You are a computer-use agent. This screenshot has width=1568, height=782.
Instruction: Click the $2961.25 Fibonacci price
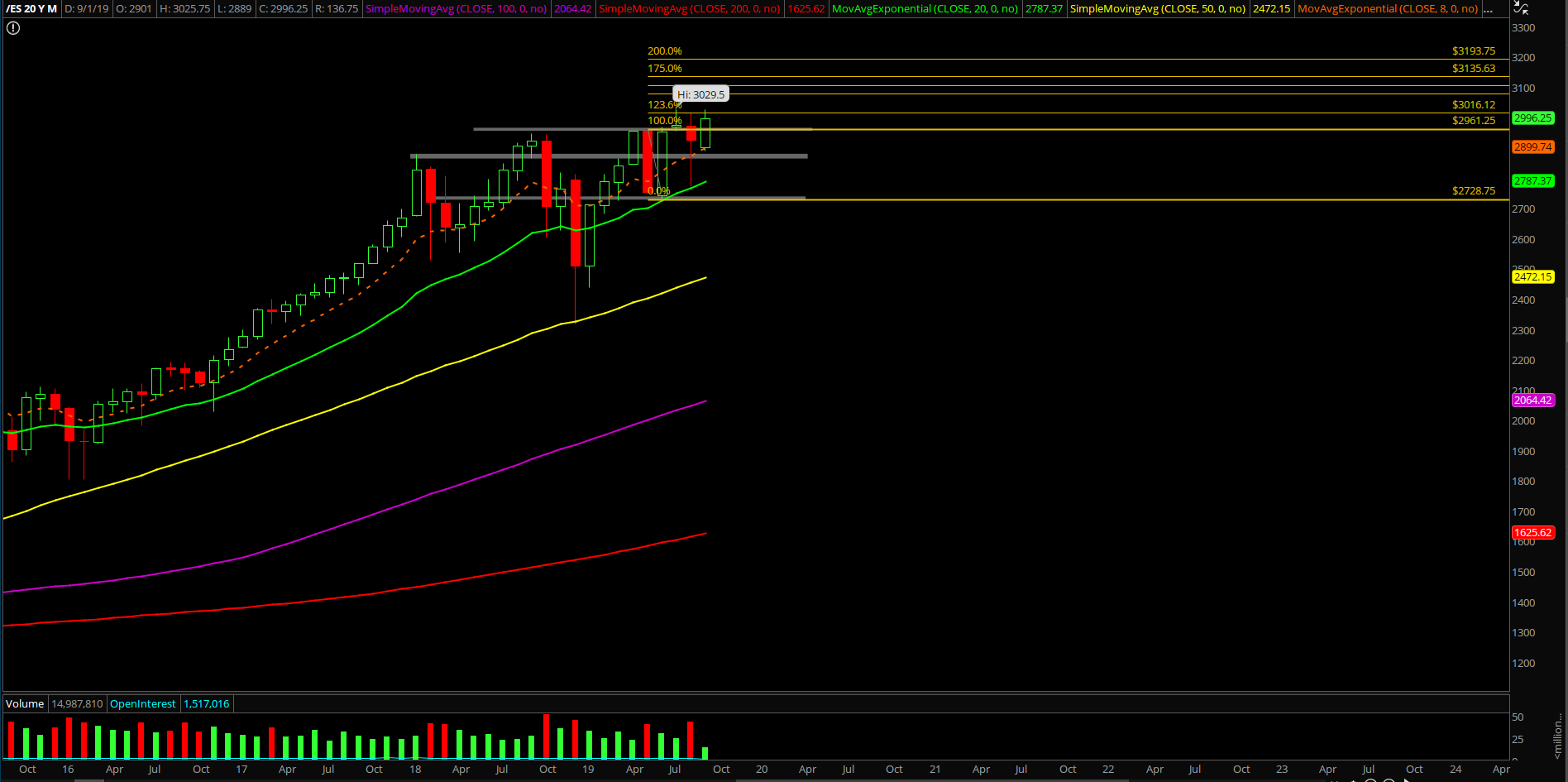pyautogui.click(x=1474, y=121)
